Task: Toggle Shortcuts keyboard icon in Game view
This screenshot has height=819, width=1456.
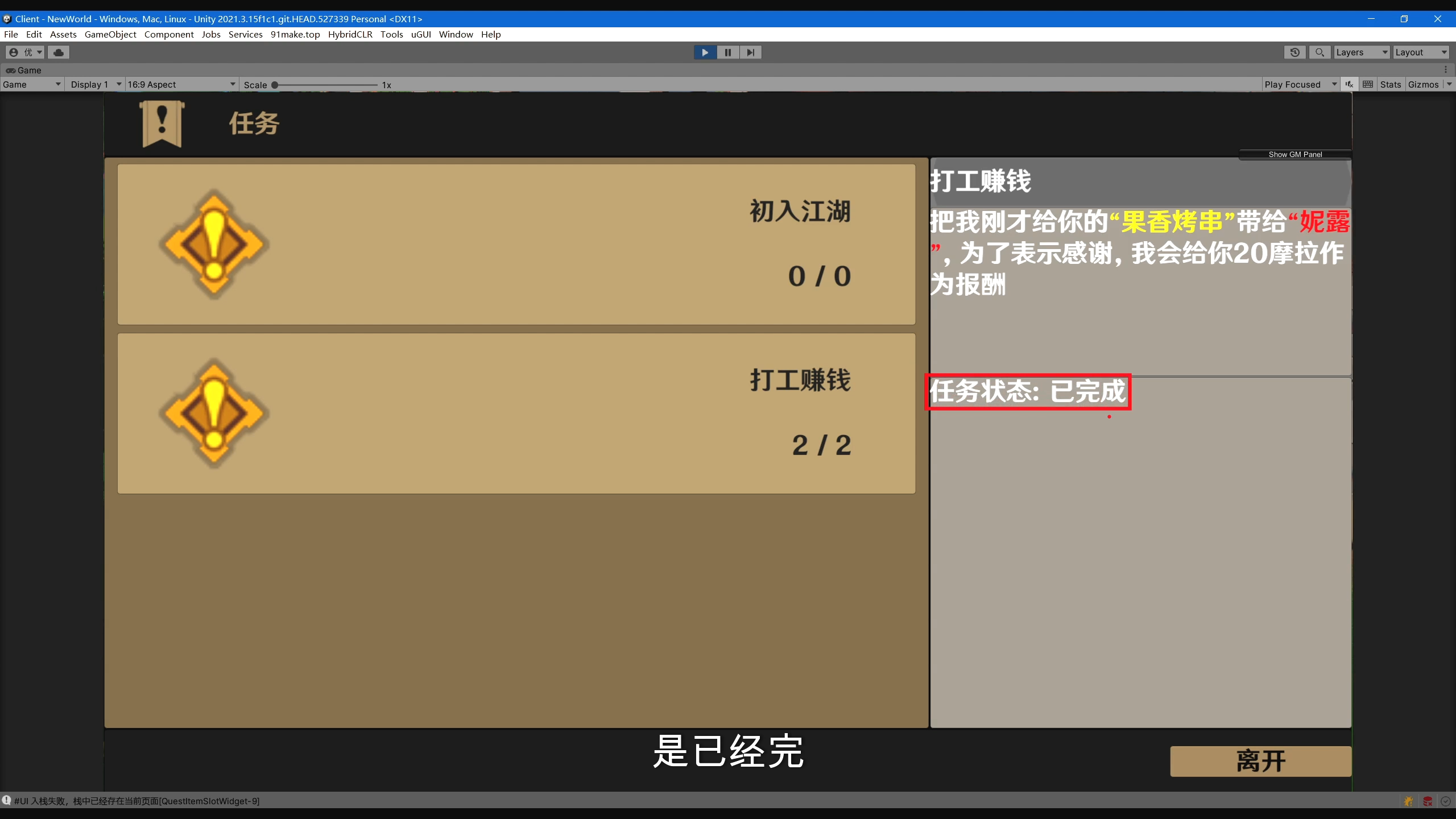Action: [x=1368, y=84]
